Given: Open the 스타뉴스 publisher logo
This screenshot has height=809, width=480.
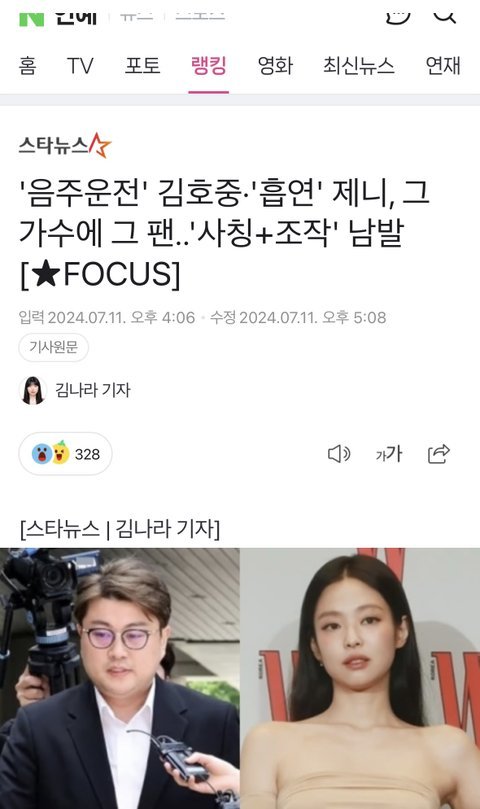Looking at the screenshot, I should (x=65, y=145).
